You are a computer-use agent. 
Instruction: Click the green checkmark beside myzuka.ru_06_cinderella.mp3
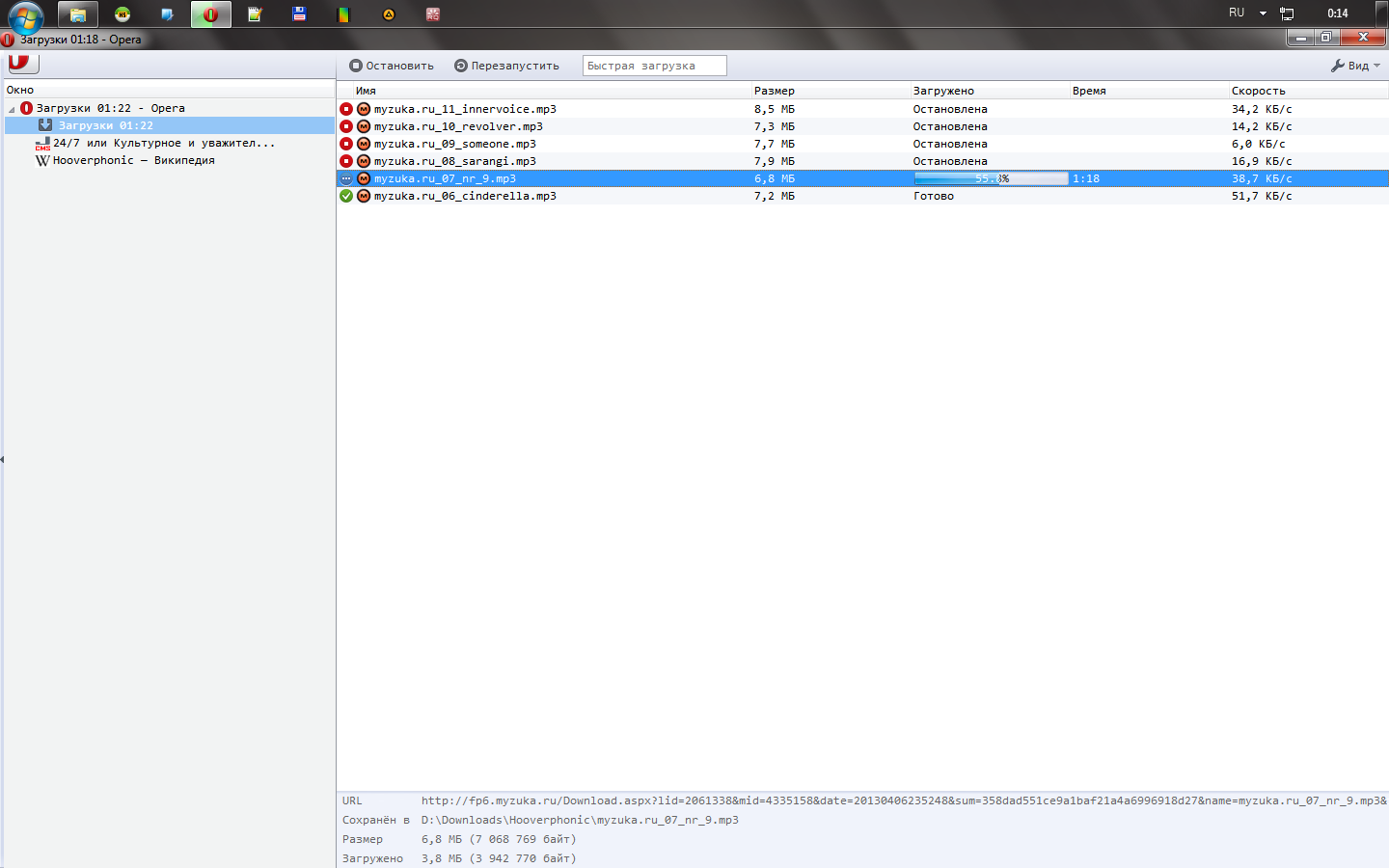346,196
